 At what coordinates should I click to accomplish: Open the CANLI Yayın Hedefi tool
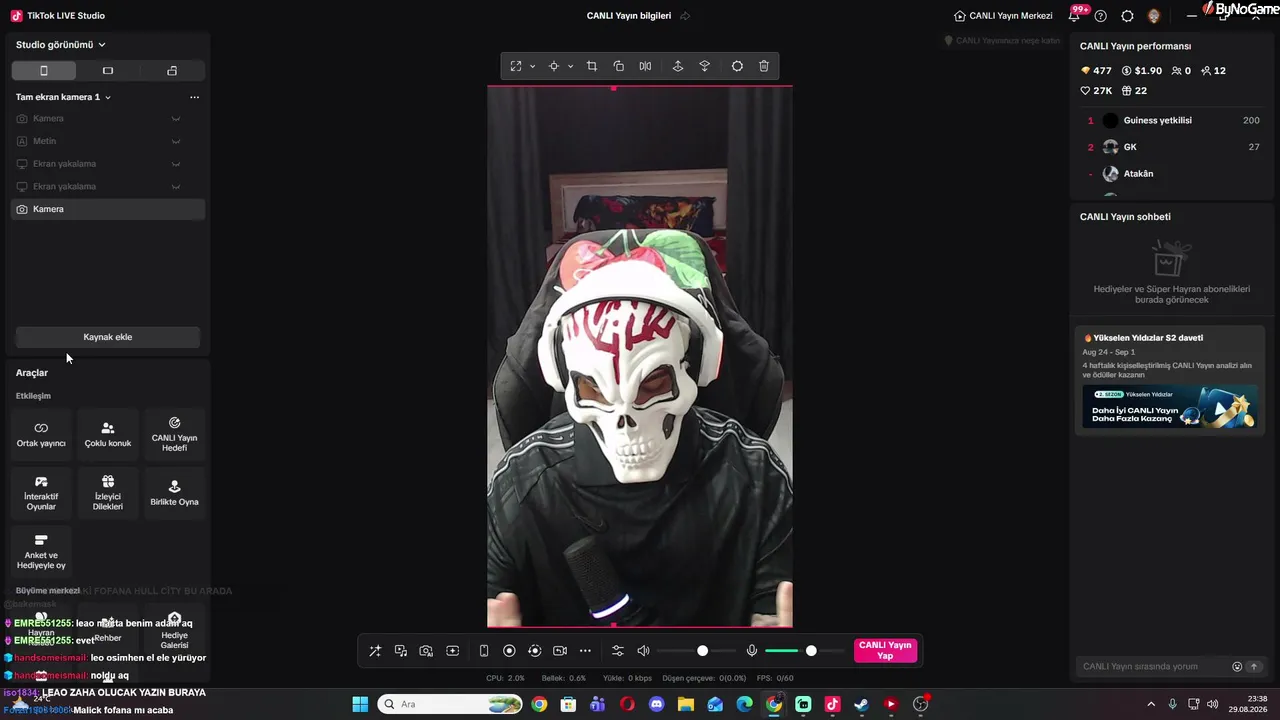click(x=175, y=434)
